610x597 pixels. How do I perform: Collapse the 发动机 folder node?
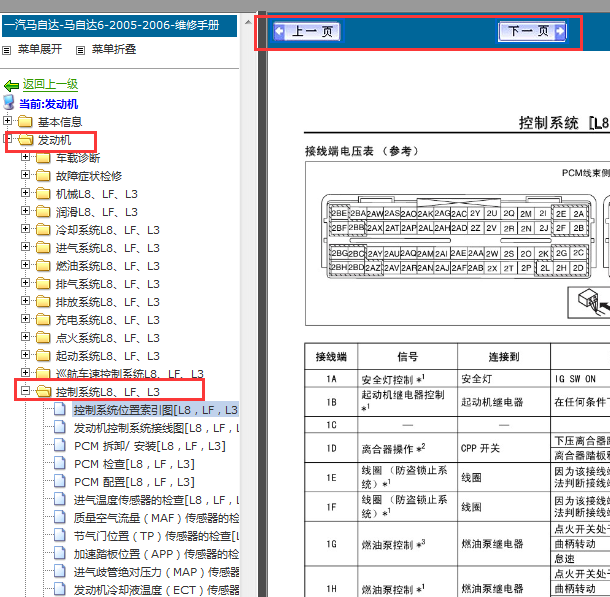7,138
